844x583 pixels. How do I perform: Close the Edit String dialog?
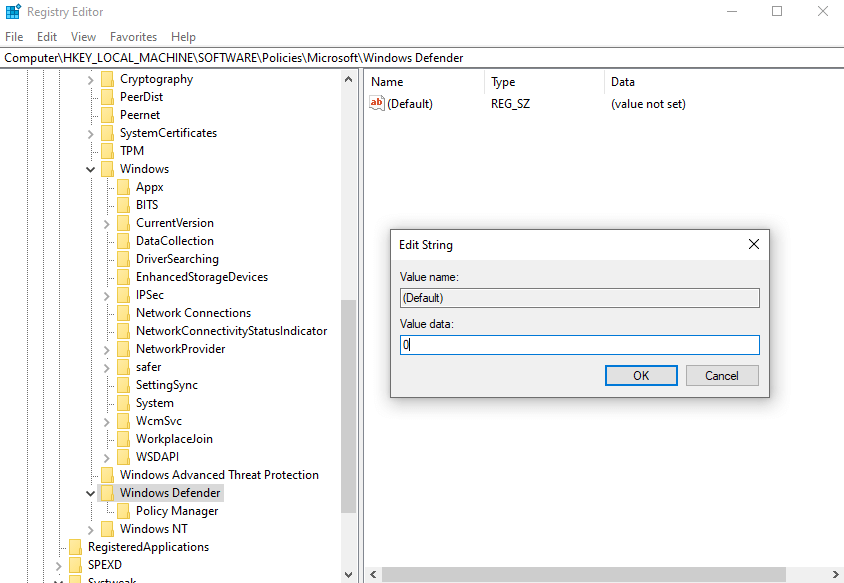coord(753,243)
